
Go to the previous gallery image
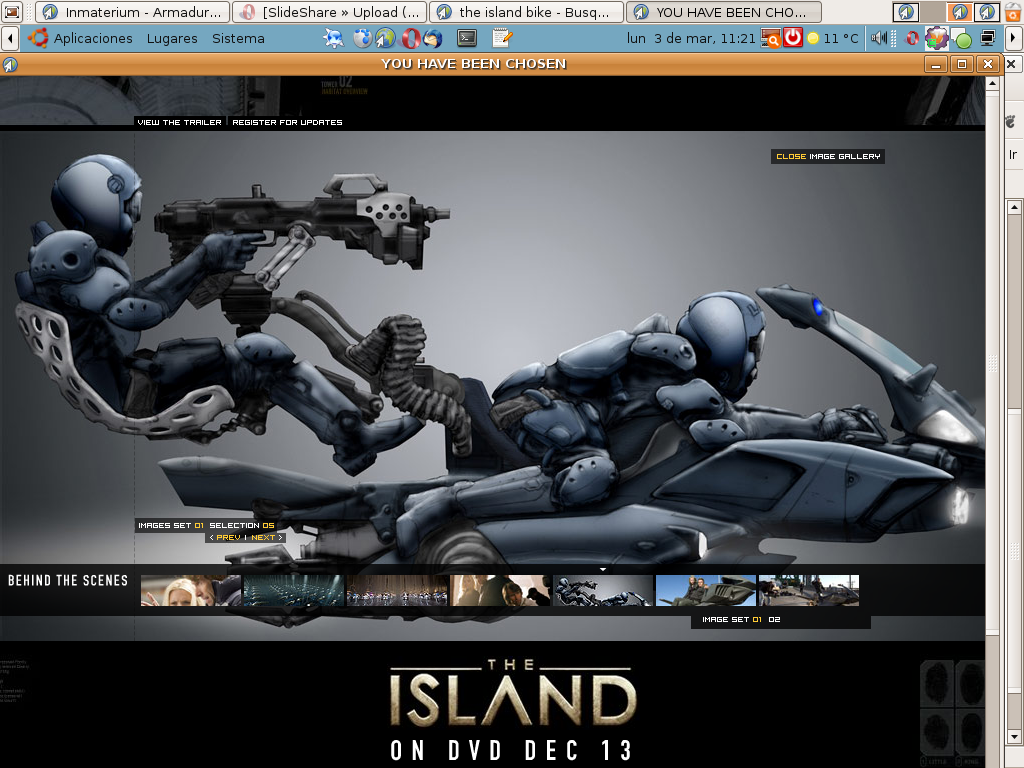click(225, 538)
